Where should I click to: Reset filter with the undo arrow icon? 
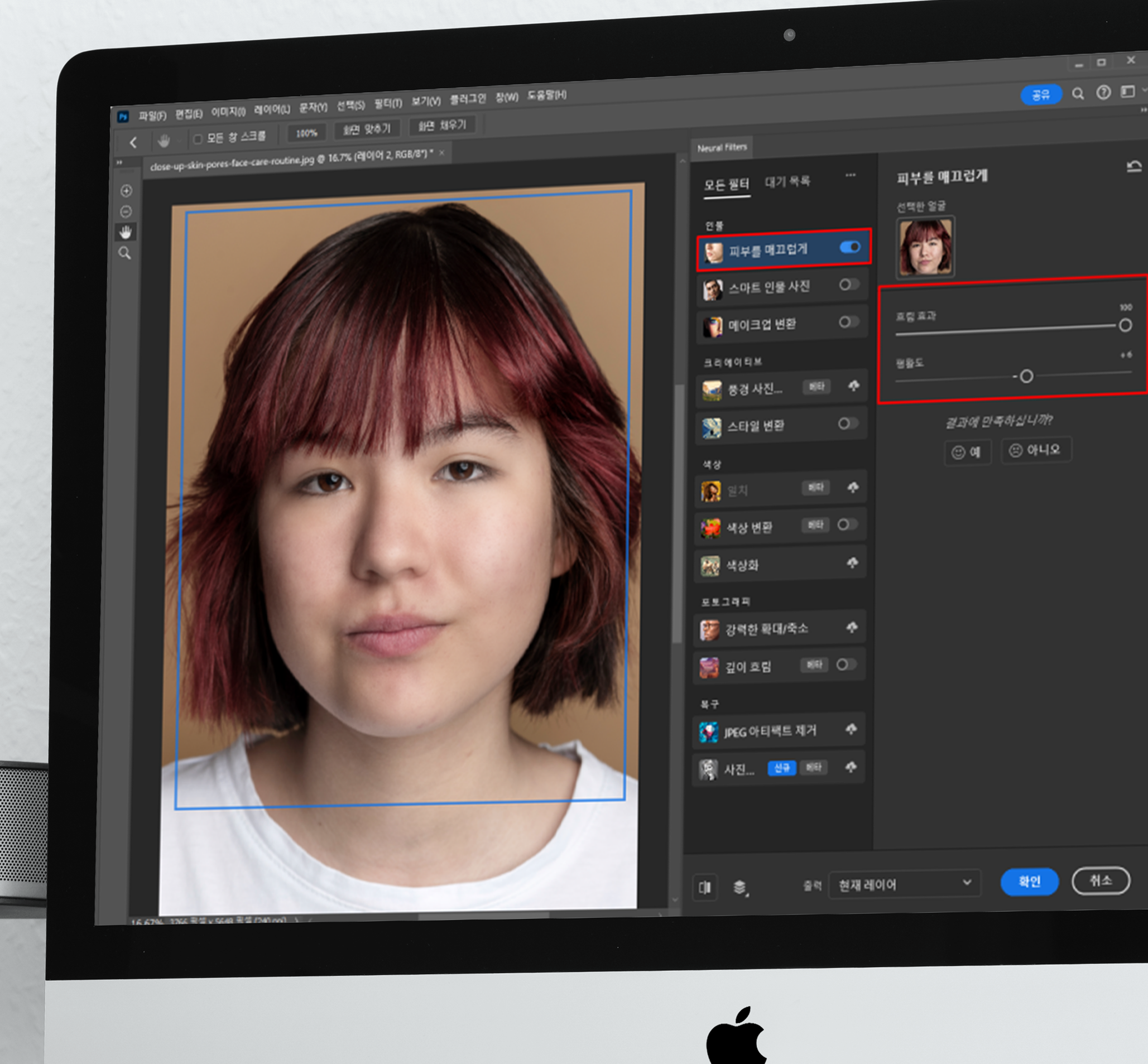[1133, 167]
